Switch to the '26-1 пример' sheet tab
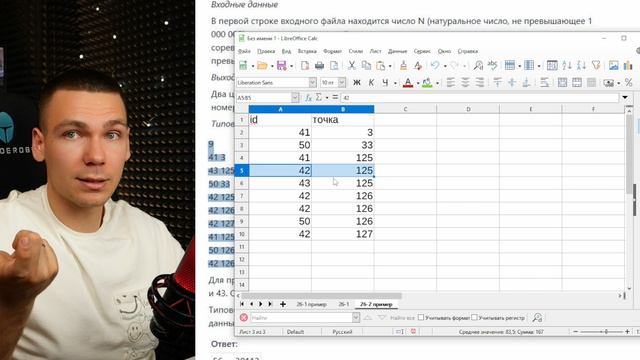 [311, 304]
